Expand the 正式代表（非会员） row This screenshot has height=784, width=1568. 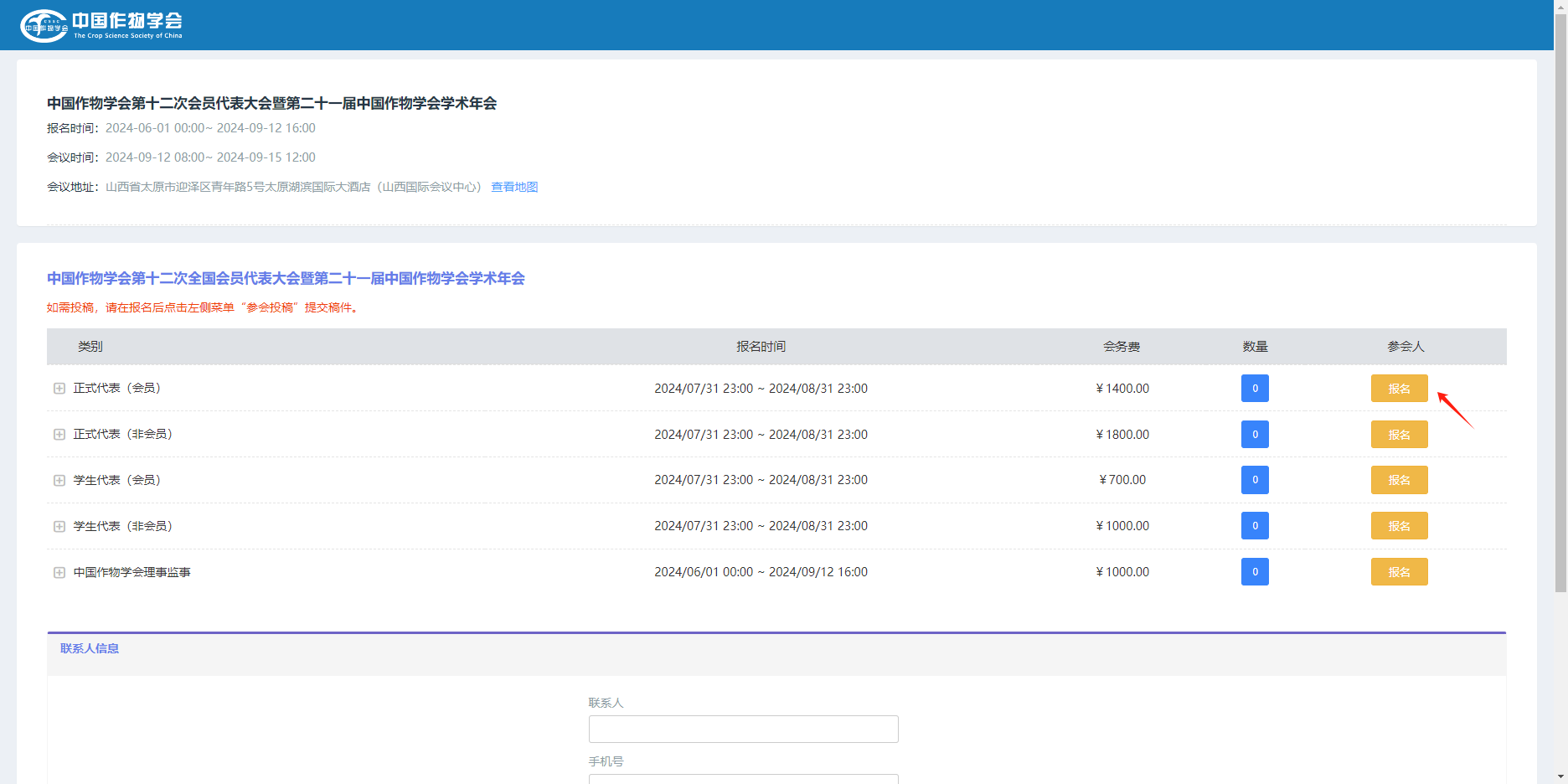pyautogui.click(x=59, y=435)
